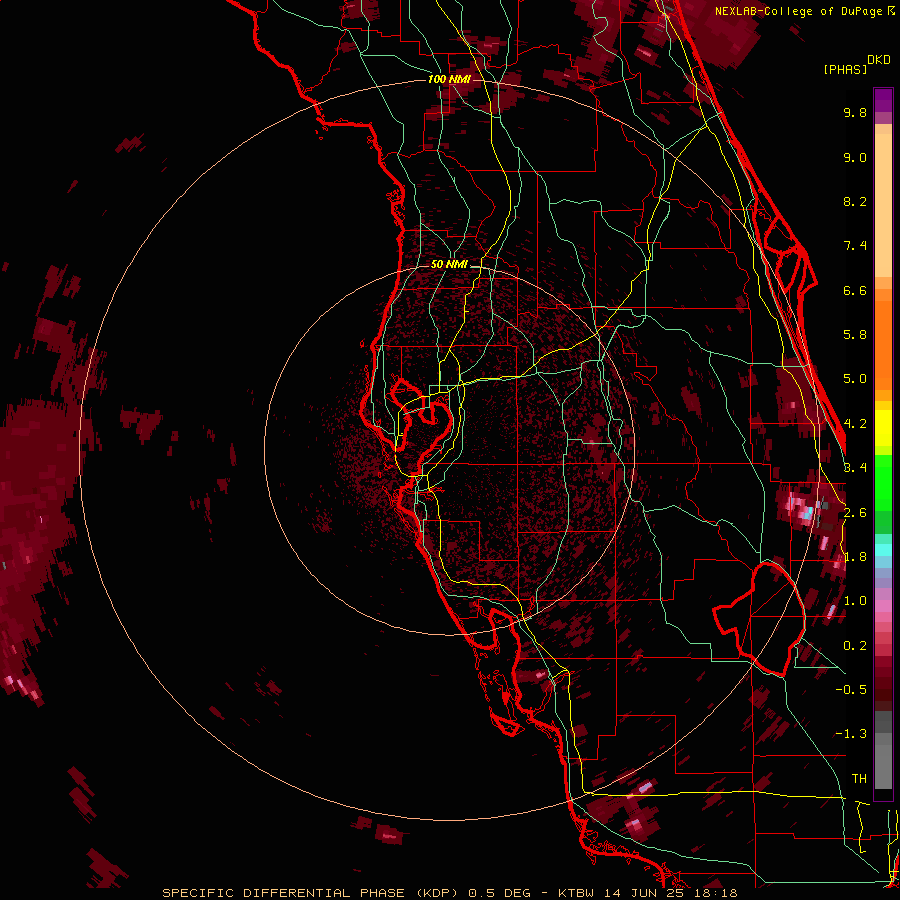Pick the yellow segment of the color bar
Screen dimensions: 900x900
click(883, 428)
